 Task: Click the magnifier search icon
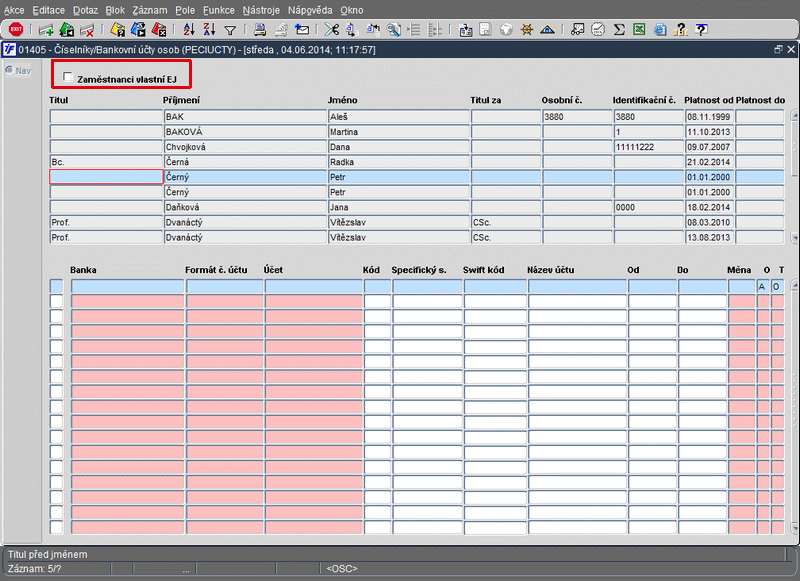point(393,30)
